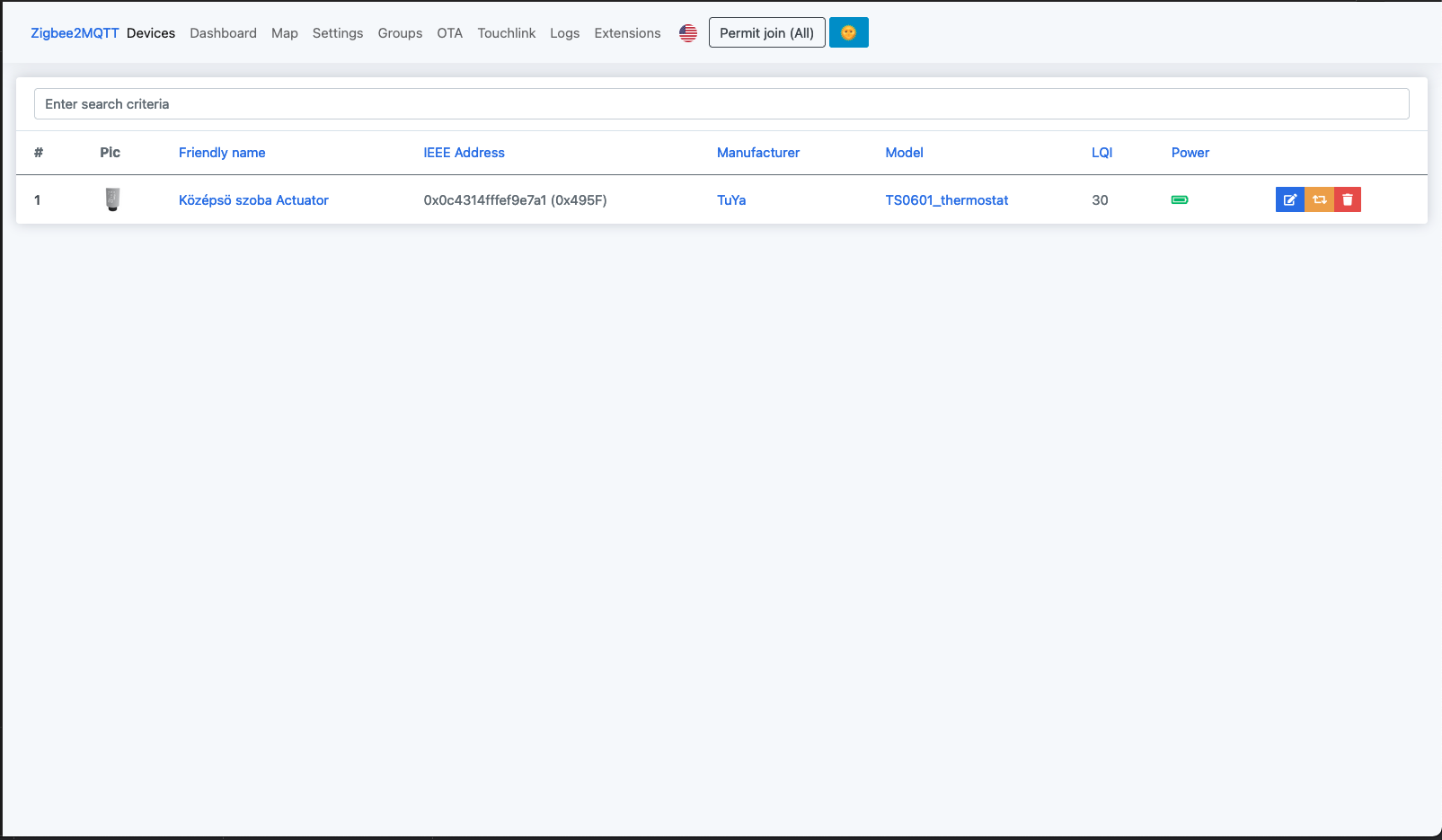The image size is (1442, 840).
Task: Reconfigure device with orange retweet icon
Action: click(1319, 199)
